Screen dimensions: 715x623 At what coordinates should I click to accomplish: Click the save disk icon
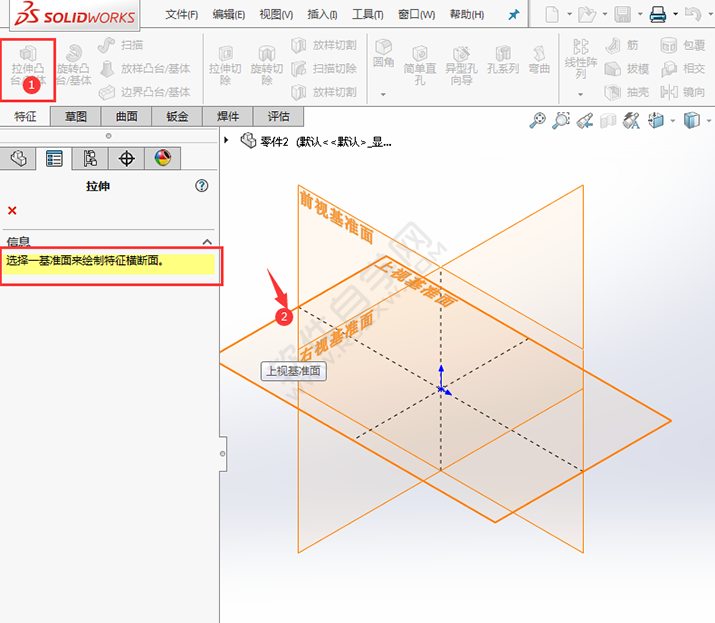click(x=622, y=15)
